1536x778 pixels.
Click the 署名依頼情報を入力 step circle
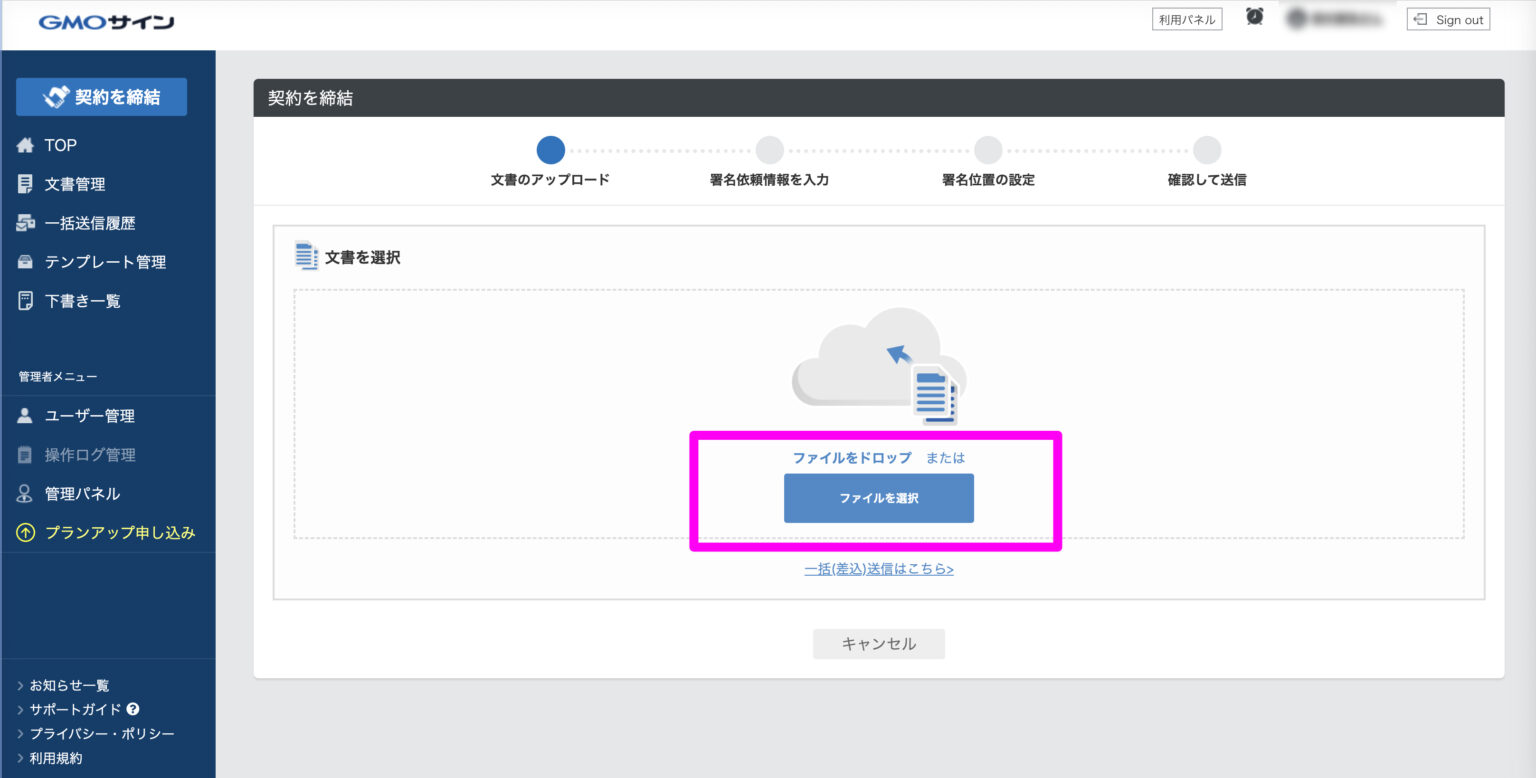(x=769, y=150)
